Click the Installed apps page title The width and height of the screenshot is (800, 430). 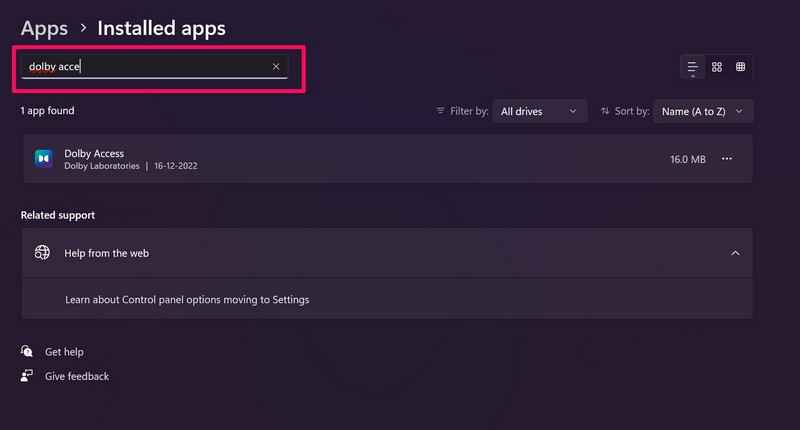[x=161, y=28]
